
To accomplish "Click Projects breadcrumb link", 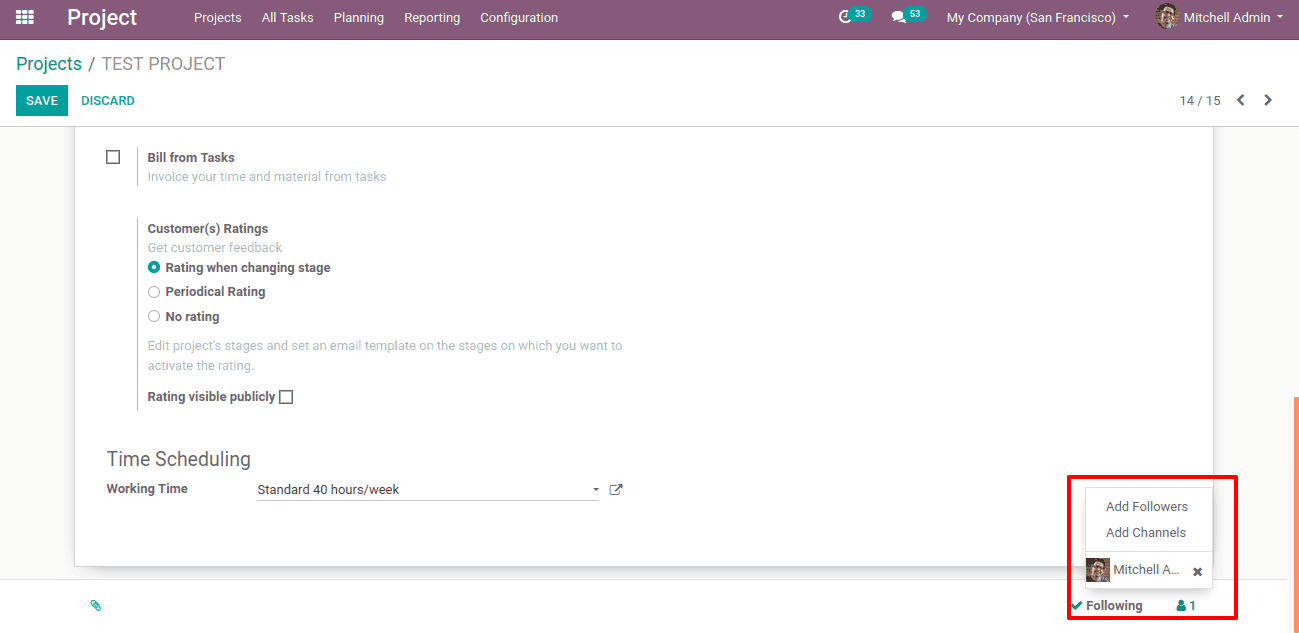I will coord(49,64).
